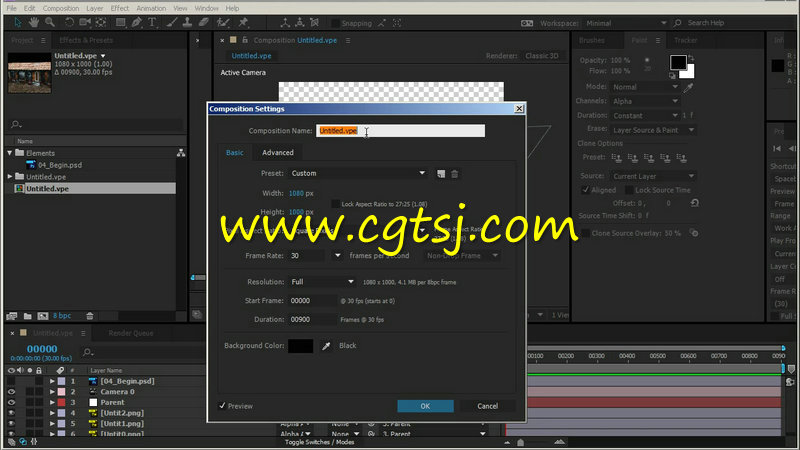Switch to the Advanced tab
Viewport: 800px width, 450px height.
278,153
